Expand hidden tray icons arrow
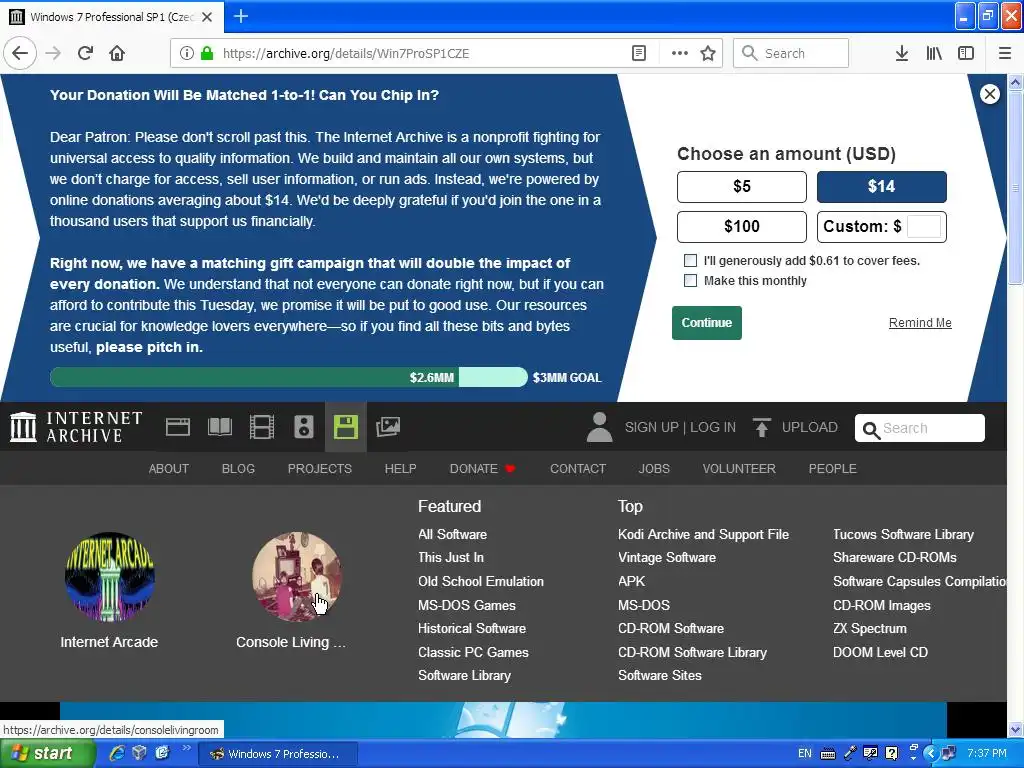This screenshot has height=768, width=1024. 932,754
